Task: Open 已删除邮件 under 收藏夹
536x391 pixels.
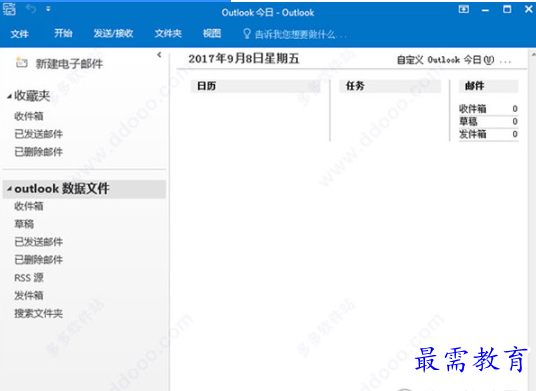Action: (x=39, y=152)
